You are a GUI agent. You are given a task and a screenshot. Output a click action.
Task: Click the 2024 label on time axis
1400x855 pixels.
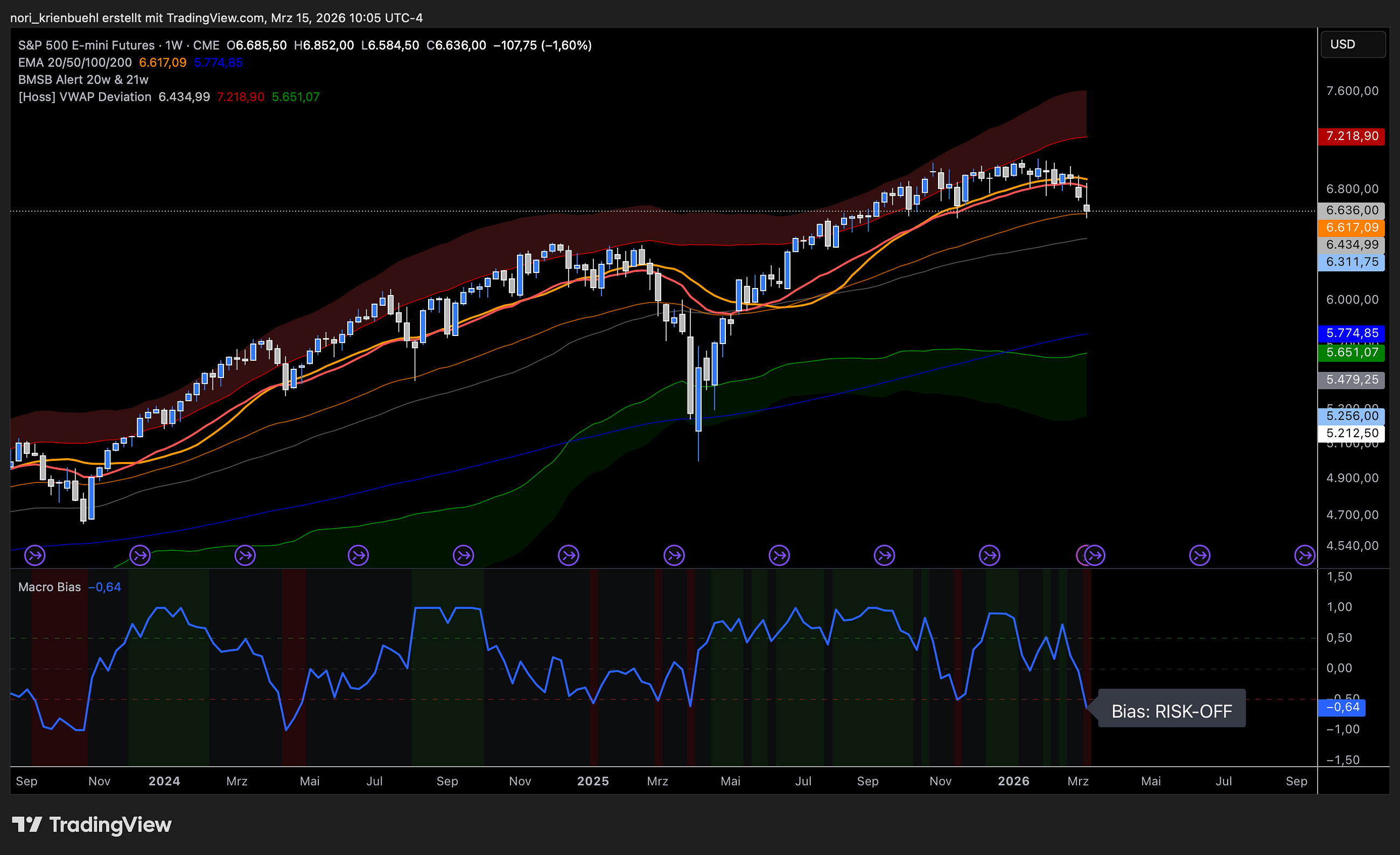[164, 781]
